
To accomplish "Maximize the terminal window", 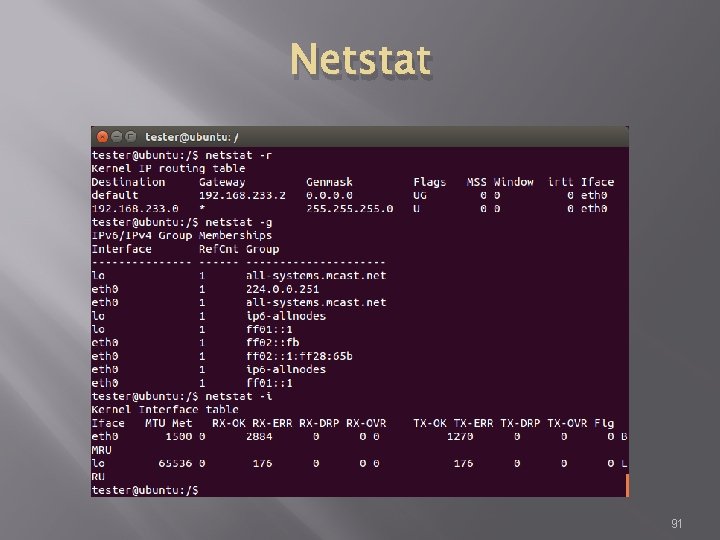I will click(131, 137).
